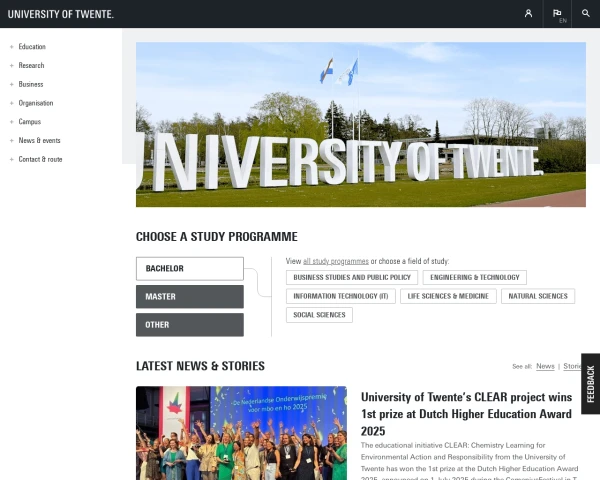
Task: Open the News & events menu item
Action: 39,140
